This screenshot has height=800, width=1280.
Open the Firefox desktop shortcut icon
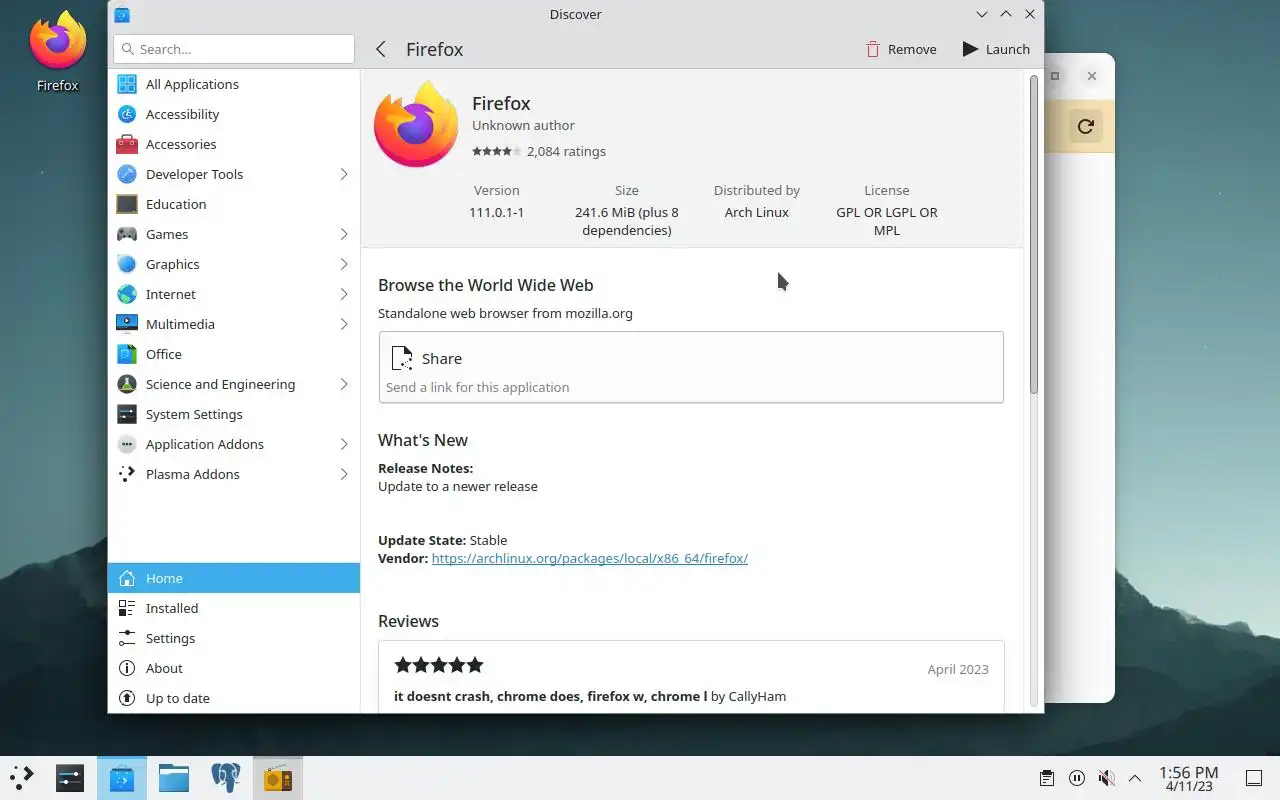pyautogui.click(x=57, y=40)
